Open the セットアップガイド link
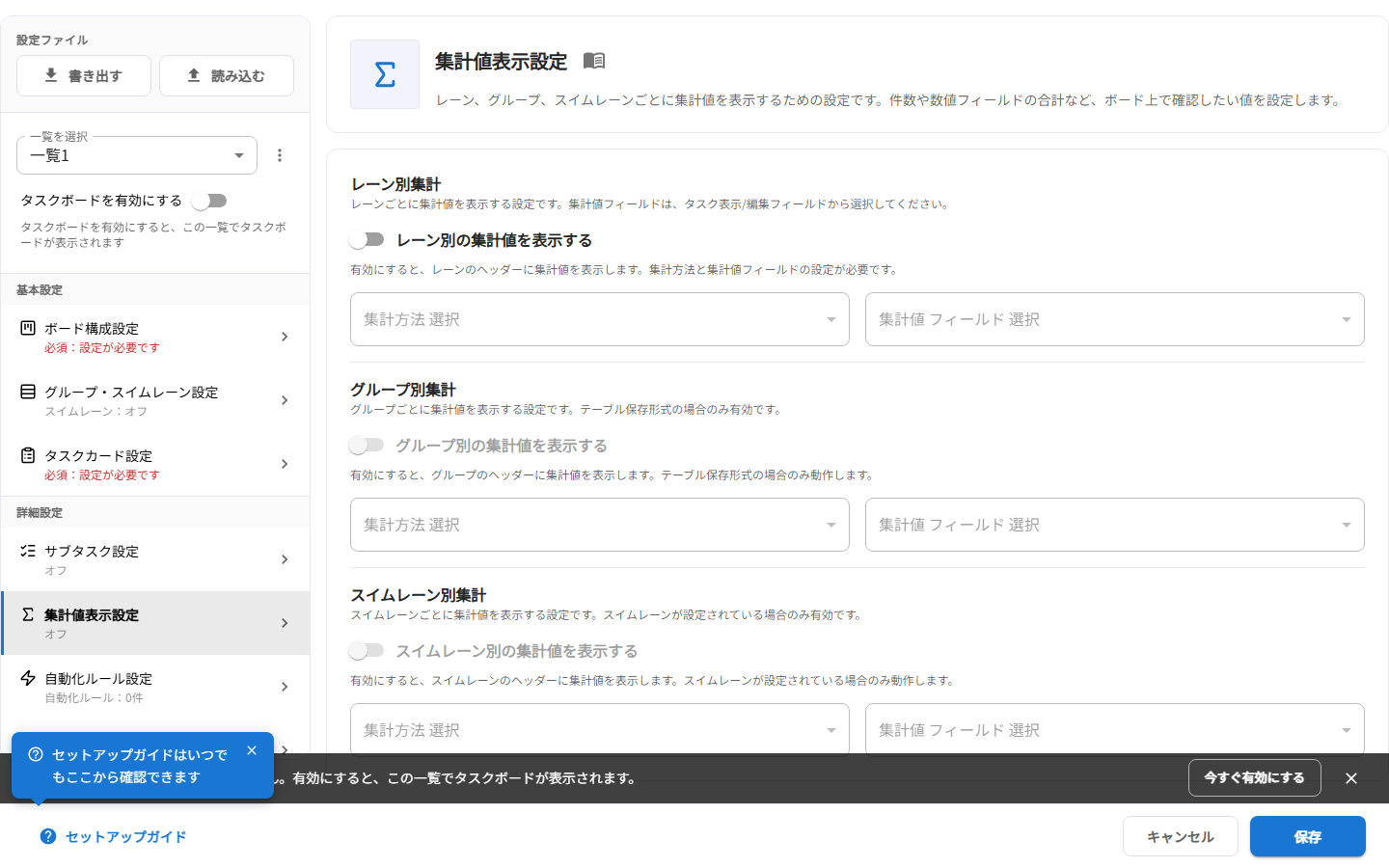1389x868 pixels. (125, 837)
